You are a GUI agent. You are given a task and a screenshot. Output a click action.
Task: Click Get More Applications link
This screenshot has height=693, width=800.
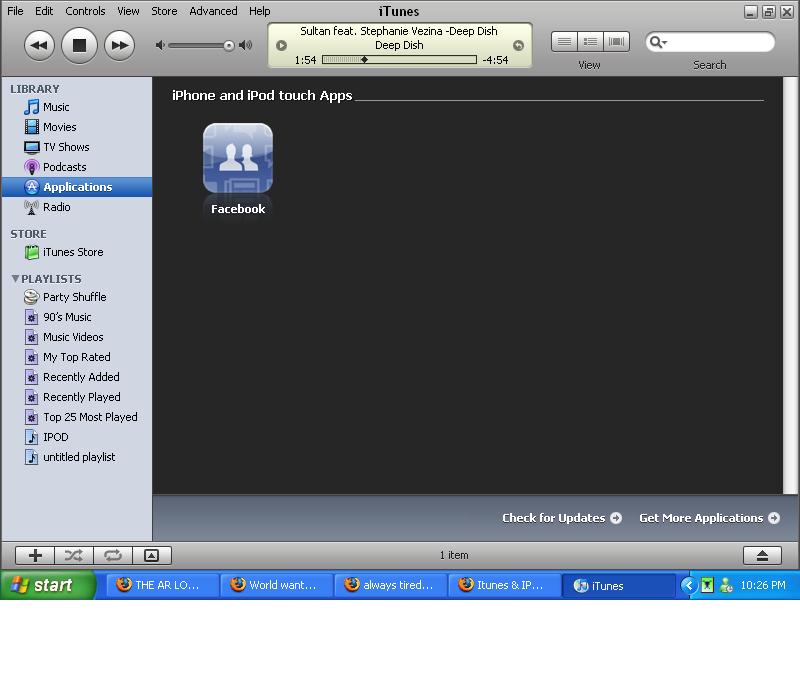tap(709, 518)
